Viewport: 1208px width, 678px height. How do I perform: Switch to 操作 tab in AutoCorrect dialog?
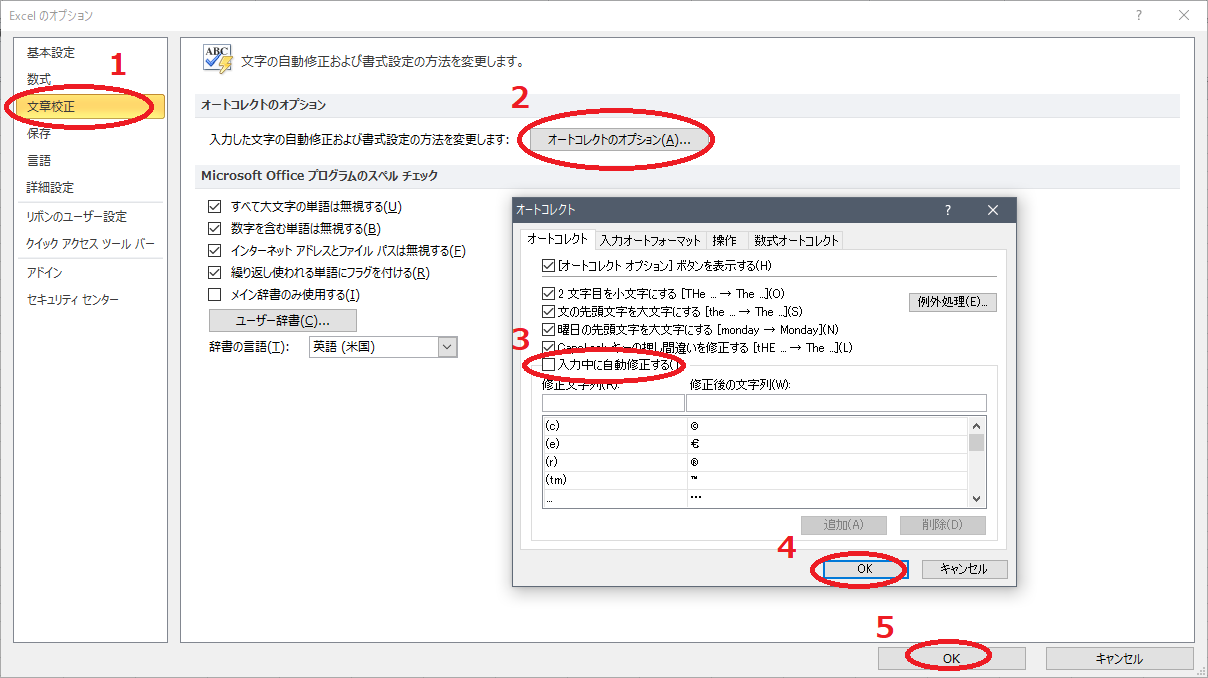[725, 240]
